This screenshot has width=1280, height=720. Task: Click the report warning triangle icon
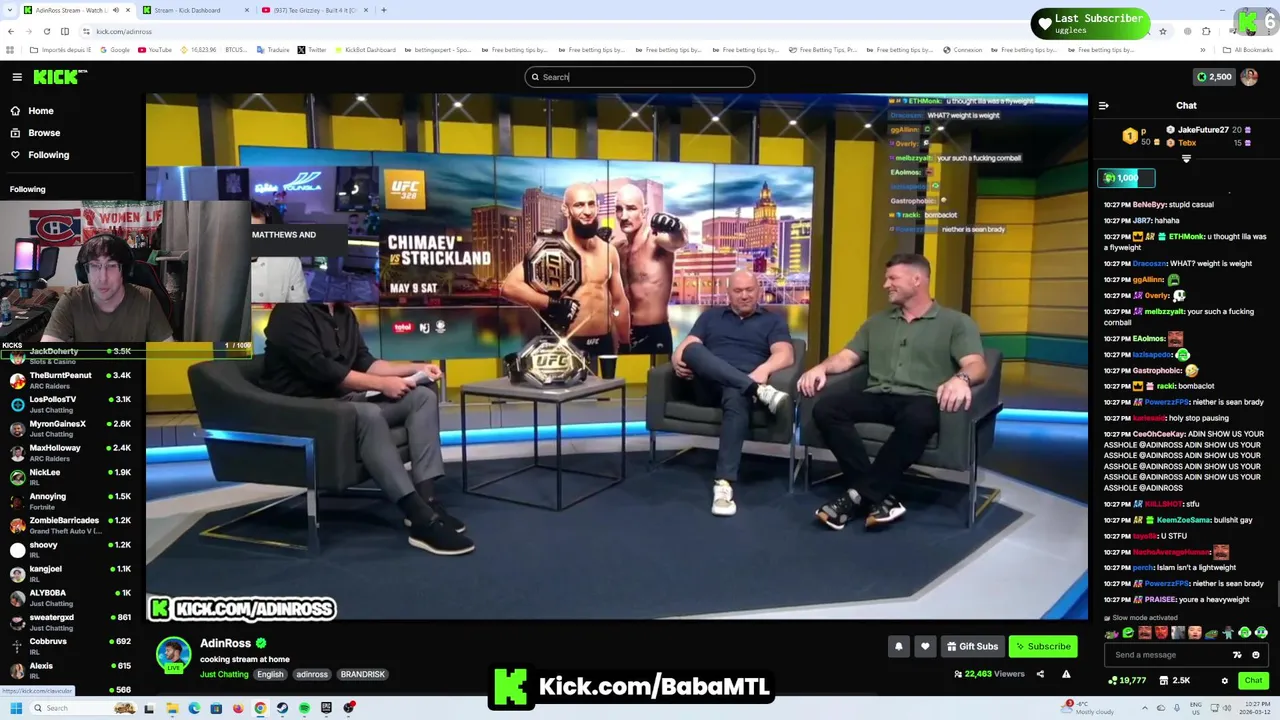1066,674
